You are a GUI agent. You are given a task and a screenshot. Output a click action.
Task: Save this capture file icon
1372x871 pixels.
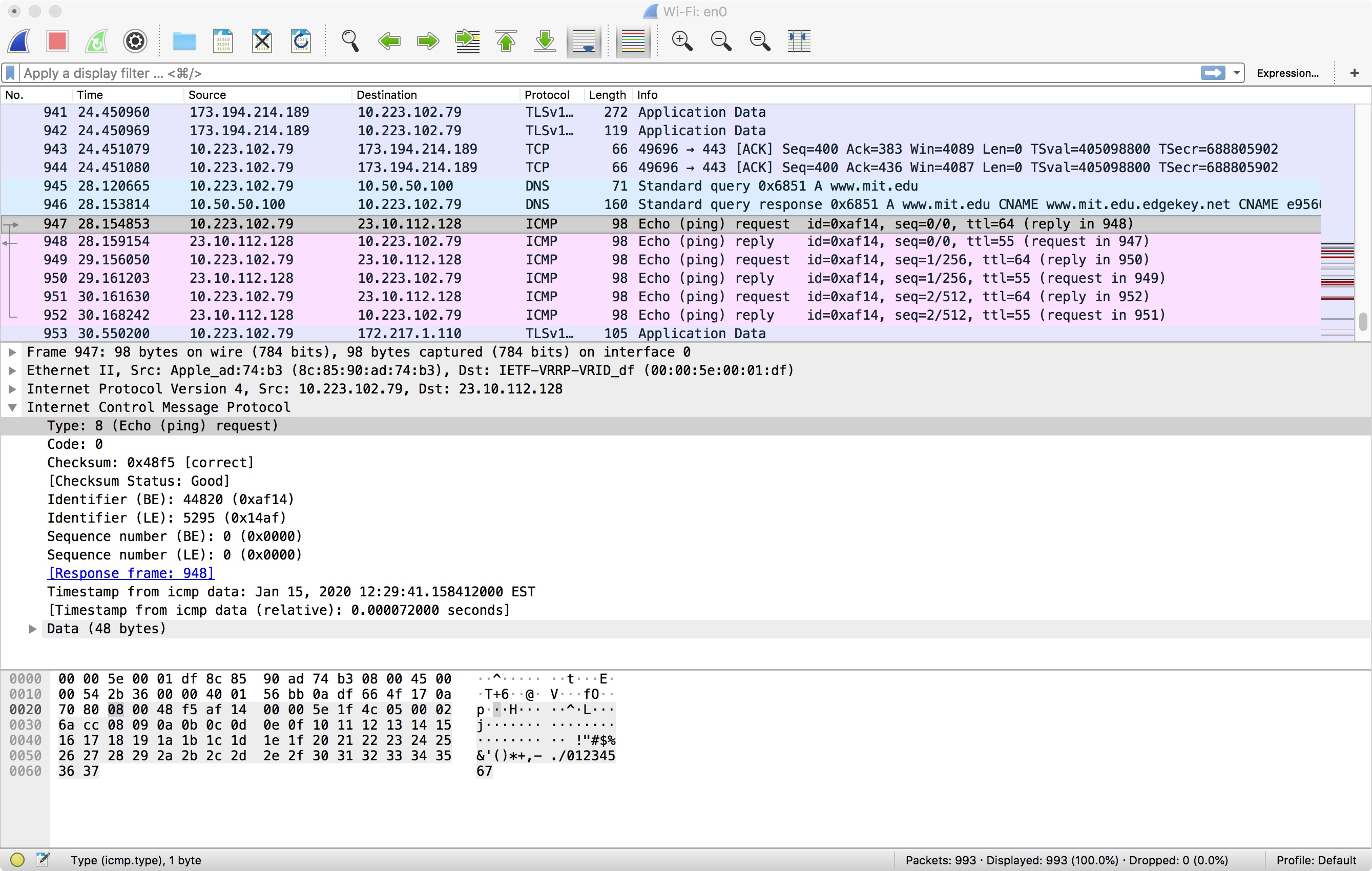(223, 41)
